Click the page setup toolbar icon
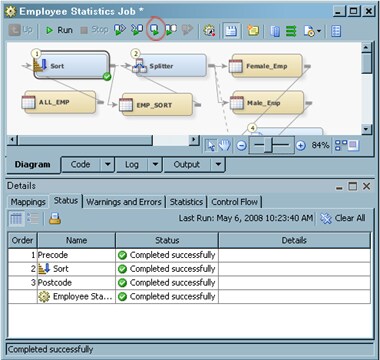 [309, 31]
